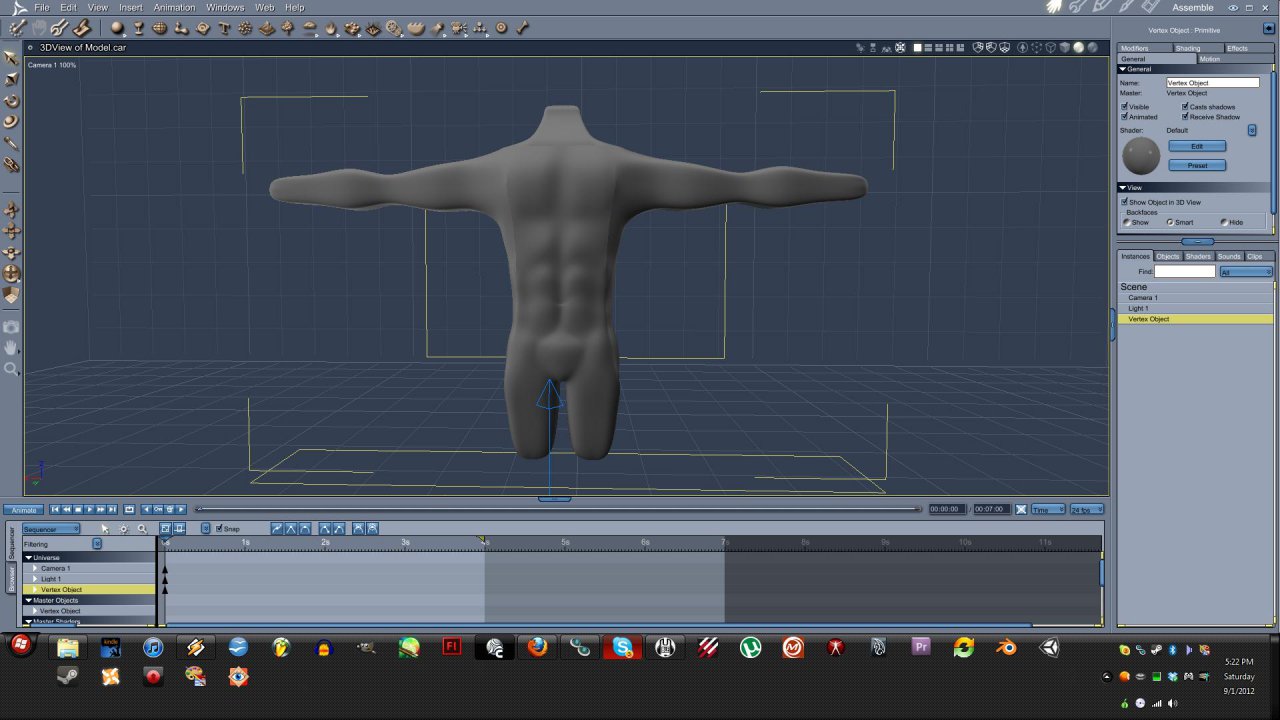Click the zoom magnifier in left toolbar
Screen dimensions: 1280x720
pyautogui.click(x=12, y=369)
